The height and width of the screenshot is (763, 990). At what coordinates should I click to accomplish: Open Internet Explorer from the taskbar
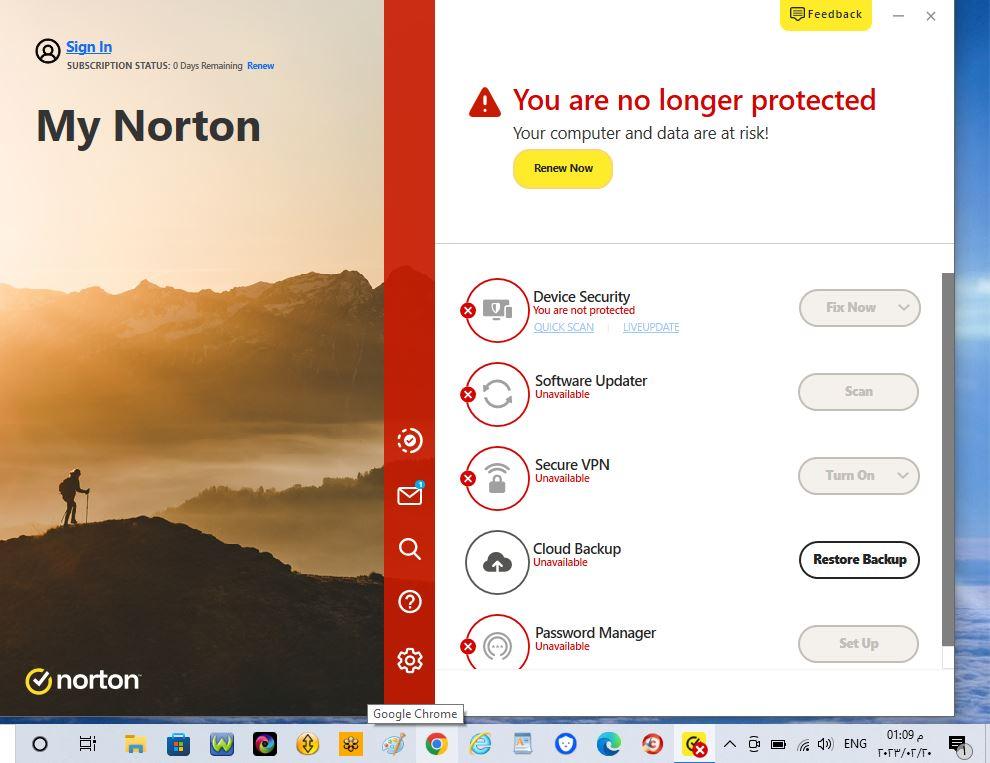(x=480, y=744)
